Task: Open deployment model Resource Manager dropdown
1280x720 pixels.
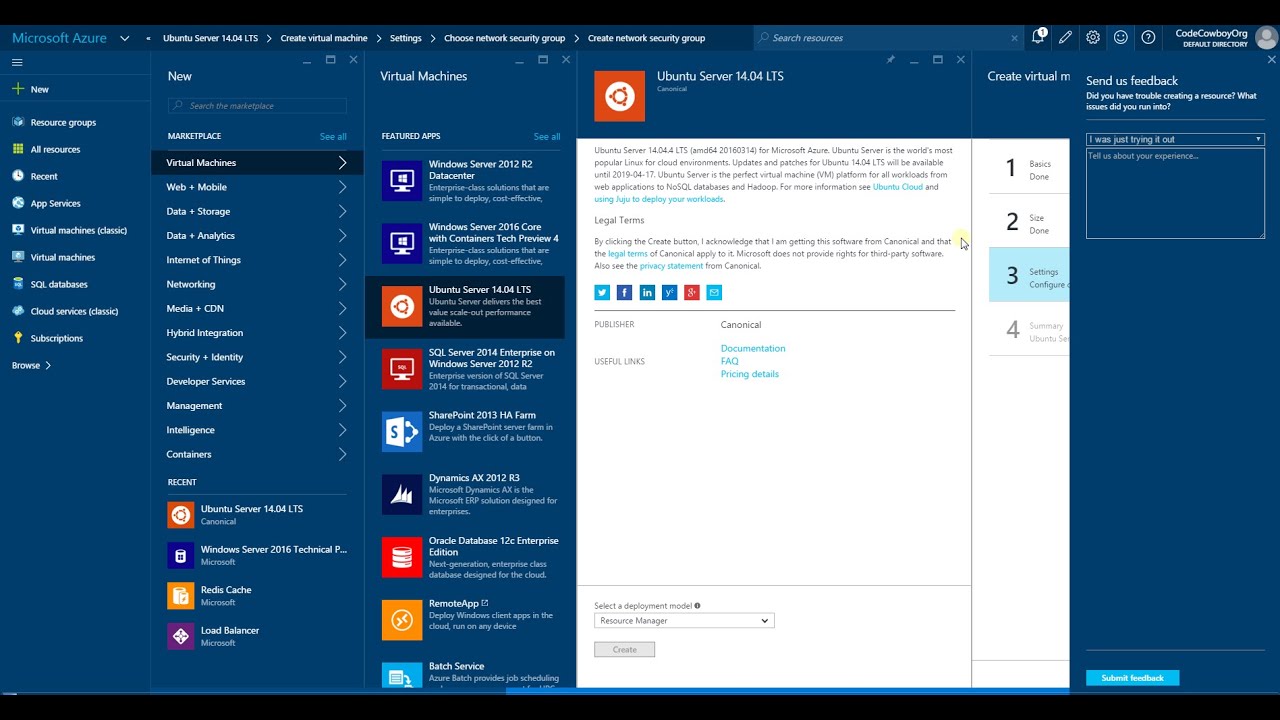Action: pyautogui.click(x=684, y=621)
